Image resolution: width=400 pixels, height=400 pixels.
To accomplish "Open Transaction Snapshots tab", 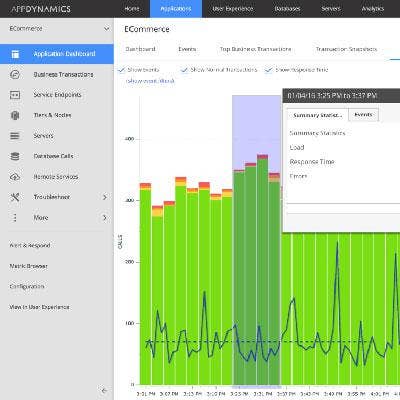I will coord(346,49).
